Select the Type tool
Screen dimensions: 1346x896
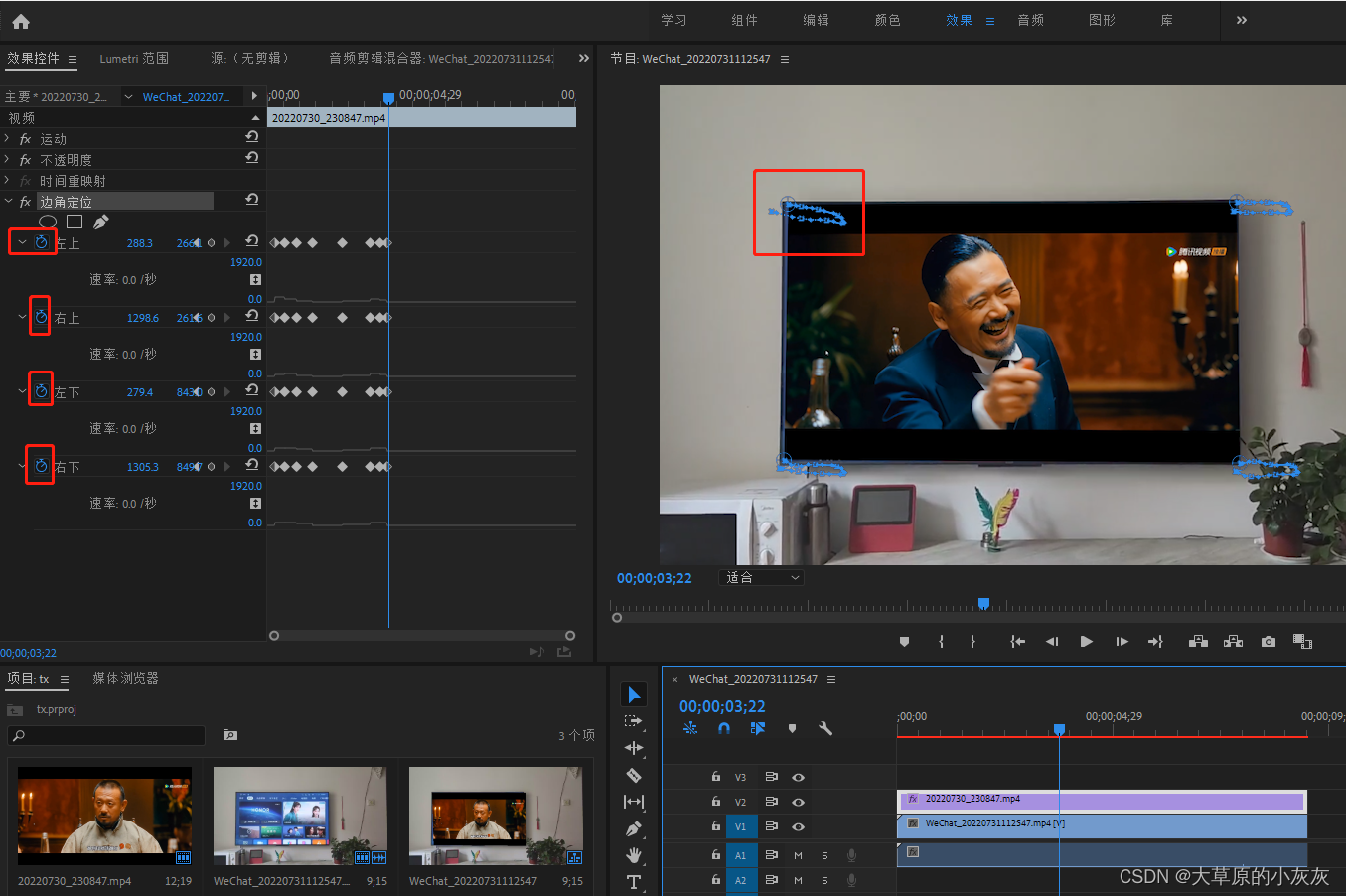[633, 882]
